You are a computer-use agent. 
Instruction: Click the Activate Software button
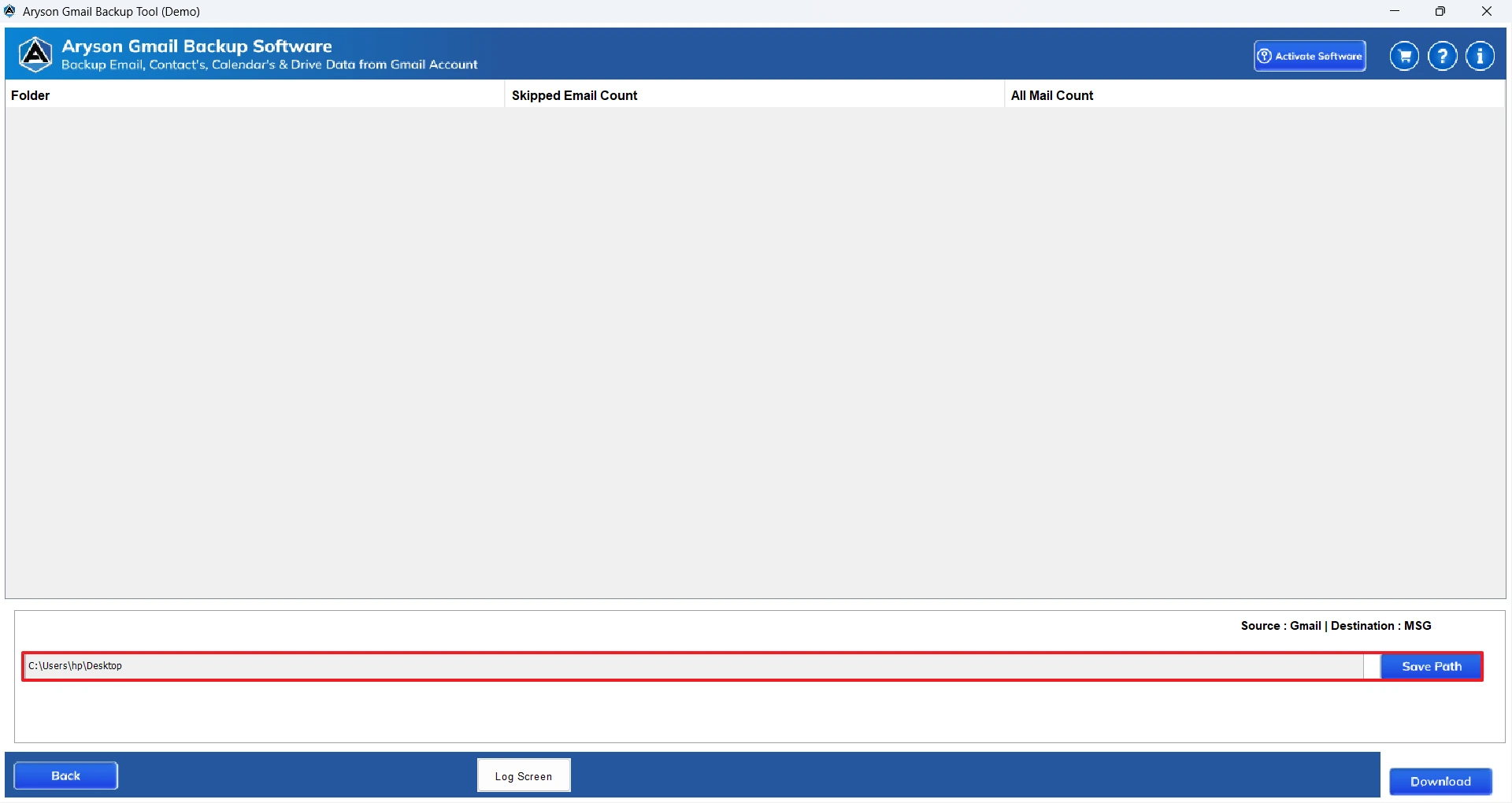pyautogui.click(x=1310, y=56)
